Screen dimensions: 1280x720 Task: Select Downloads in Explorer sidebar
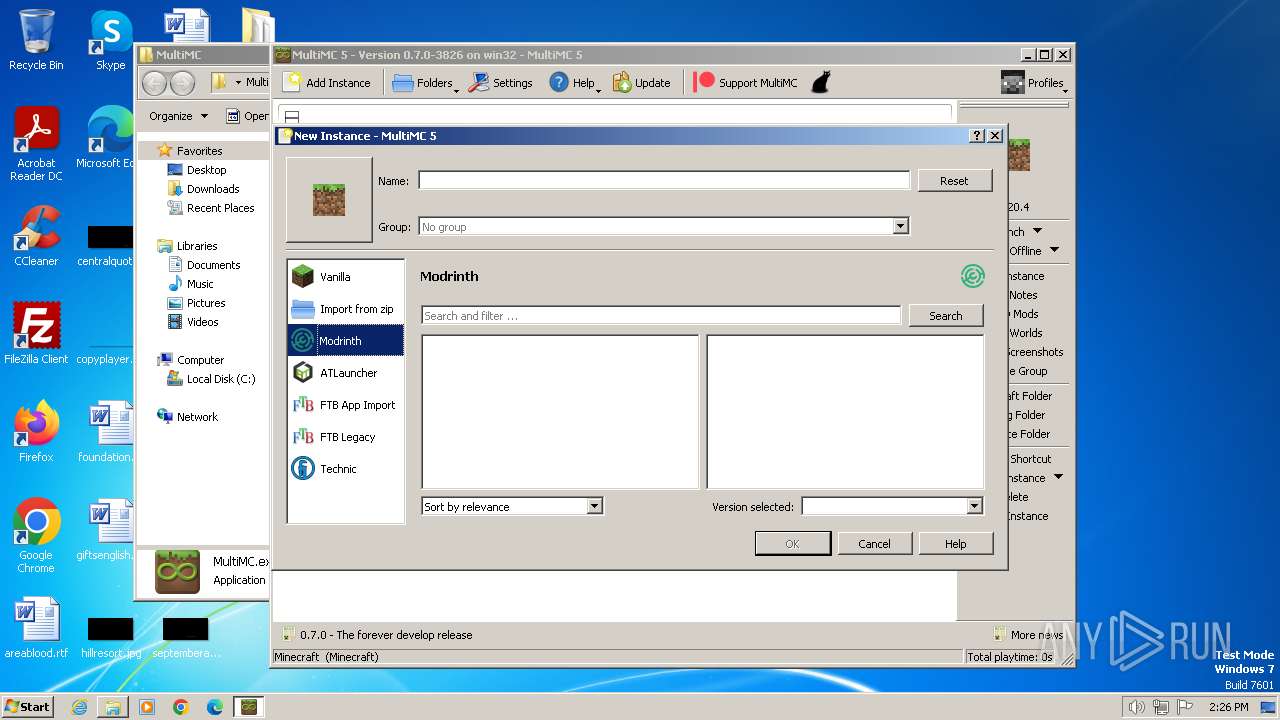coord(213,189)
